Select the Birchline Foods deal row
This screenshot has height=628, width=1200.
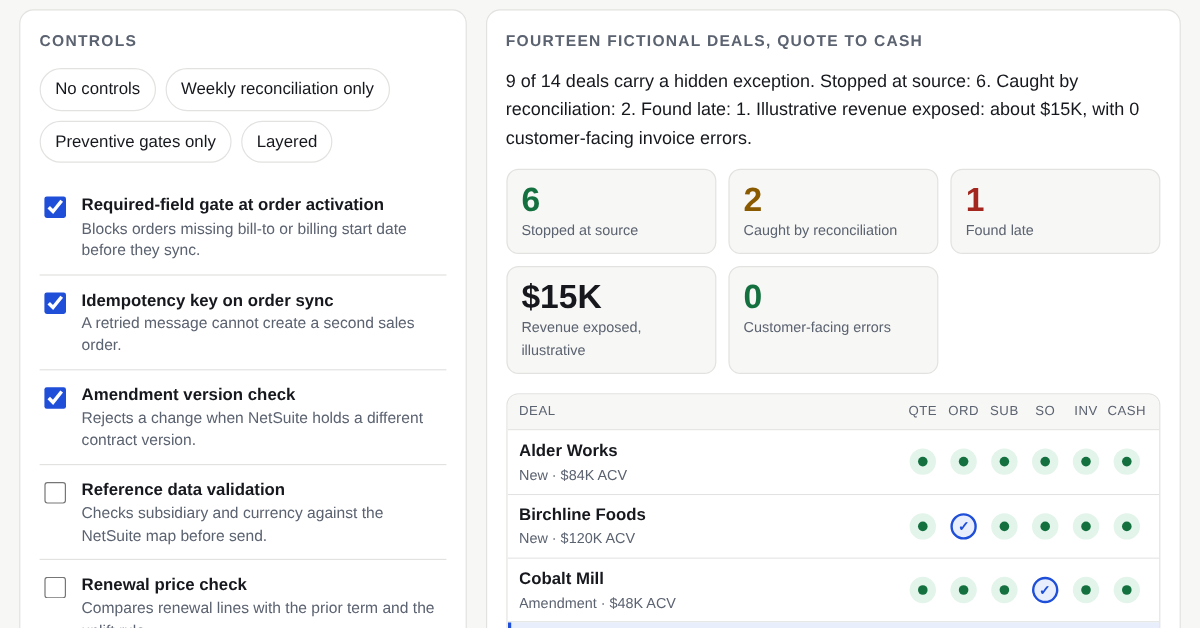[833, 526]
